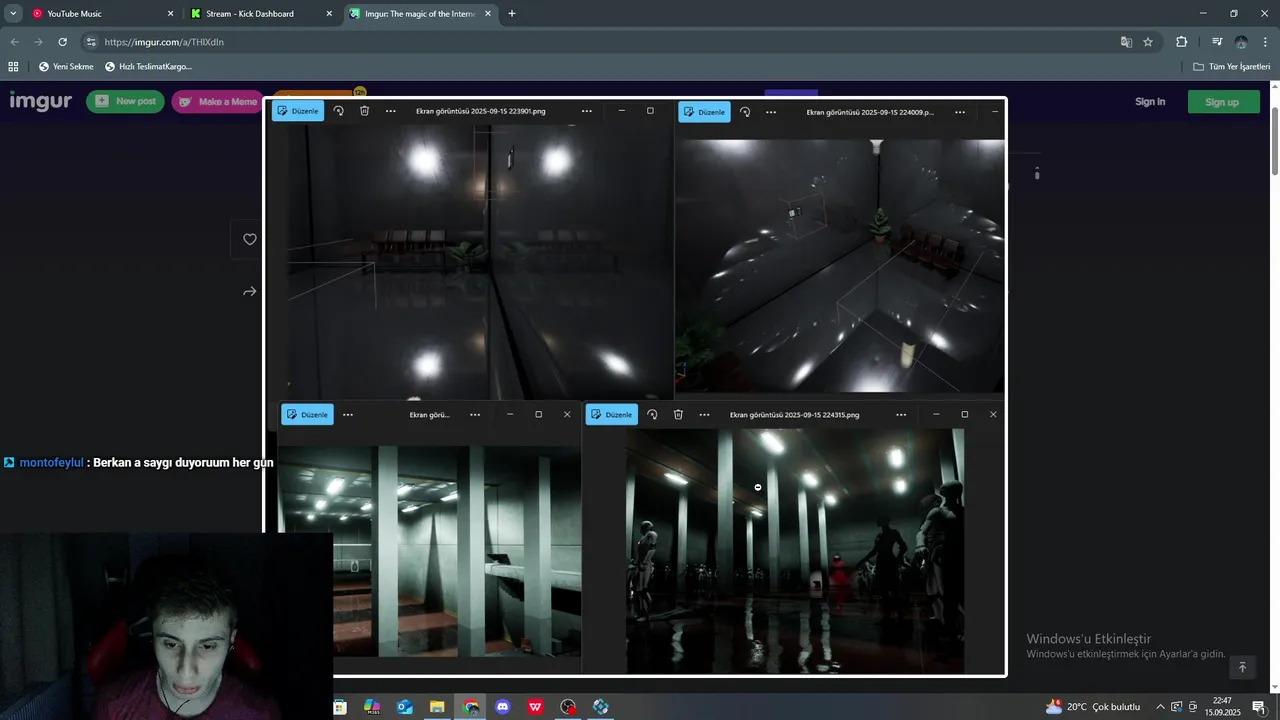
Task: Delete the image in the 223901.png window
Action: tap(365, 111)
